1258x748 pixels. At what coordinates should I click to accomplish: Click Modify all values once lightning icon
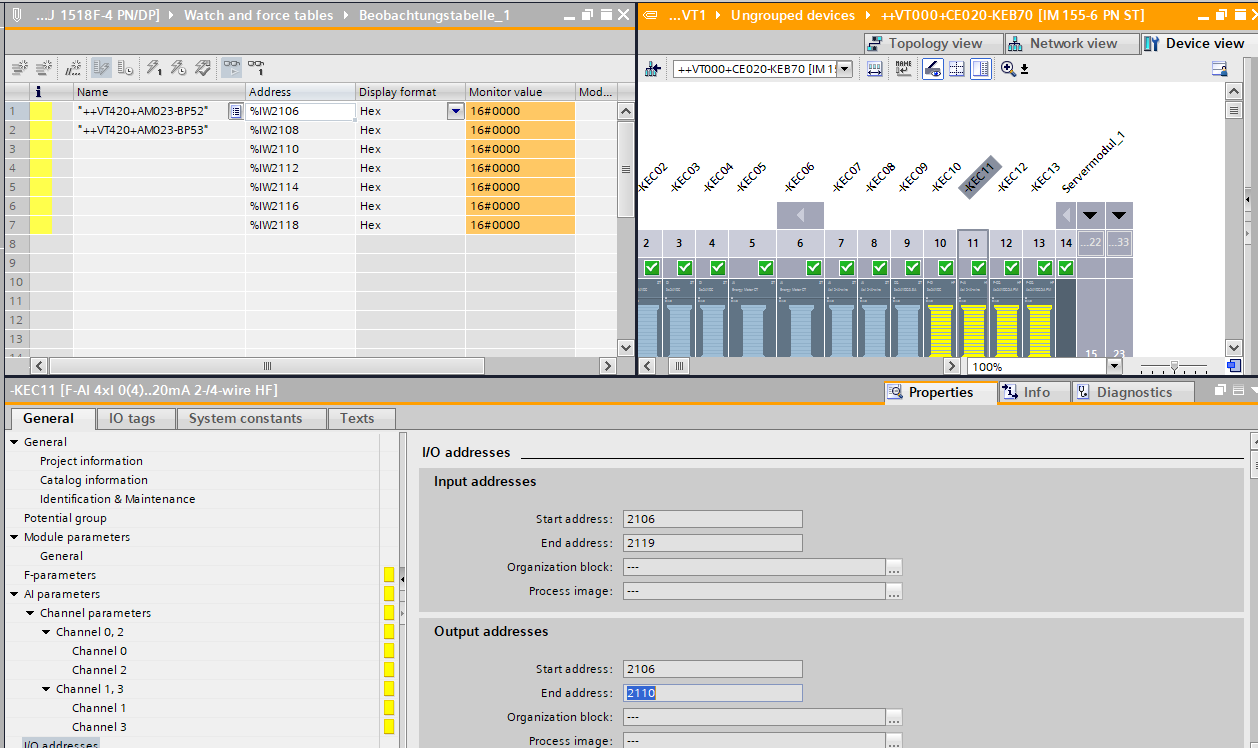point(154,68)
